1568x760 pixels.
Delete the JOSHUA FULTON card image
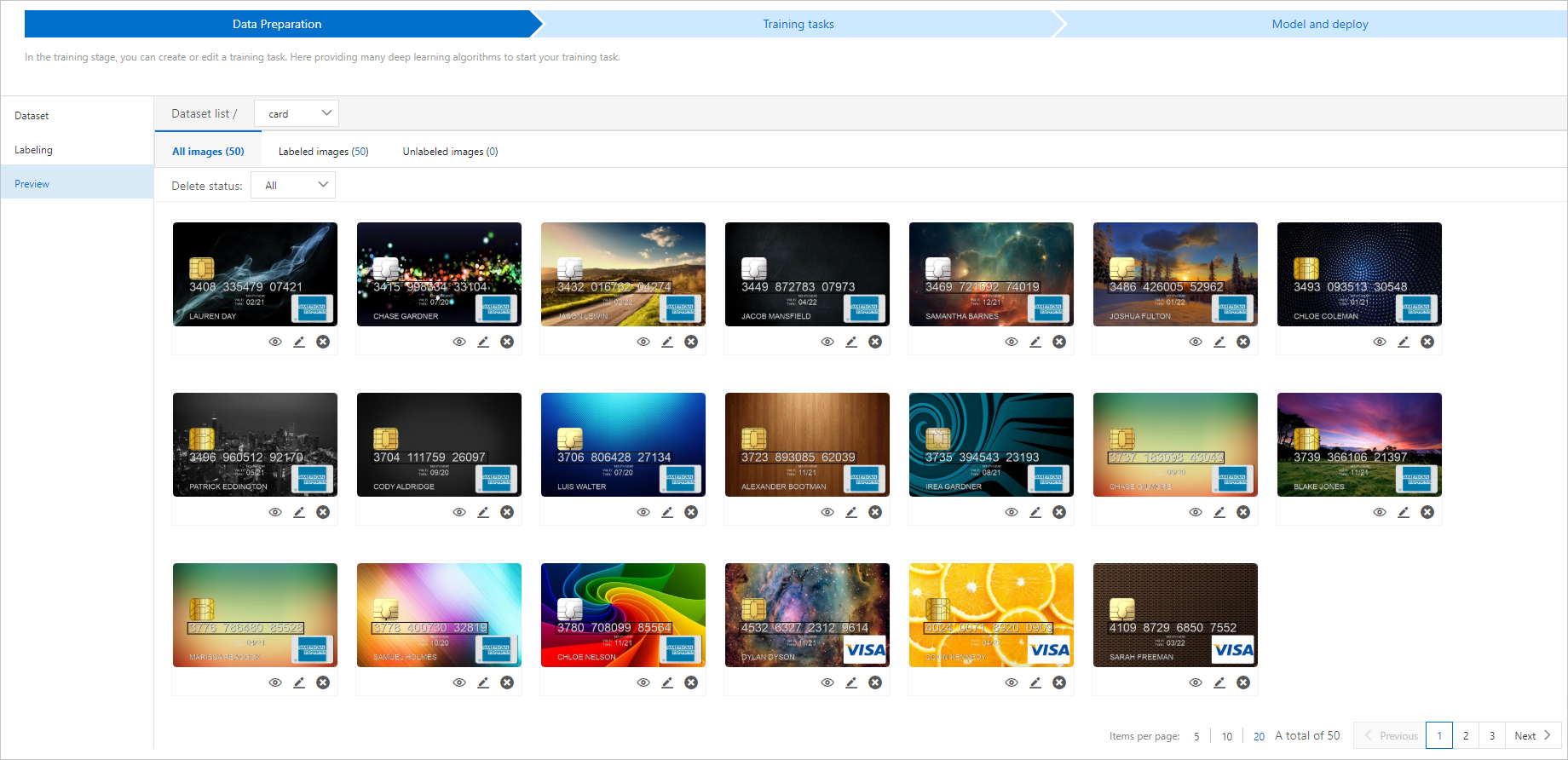(x=1243, y=342)
